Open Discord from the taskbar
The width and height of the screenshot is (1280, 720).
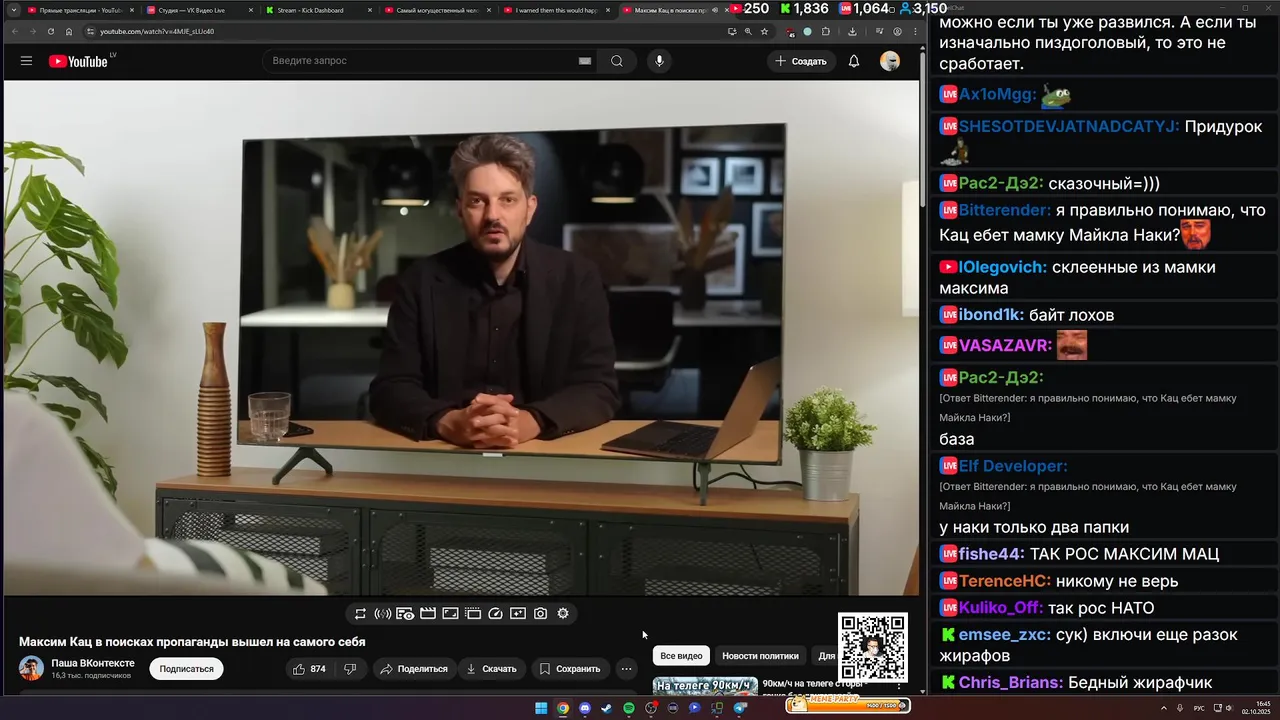coord(585,708)
